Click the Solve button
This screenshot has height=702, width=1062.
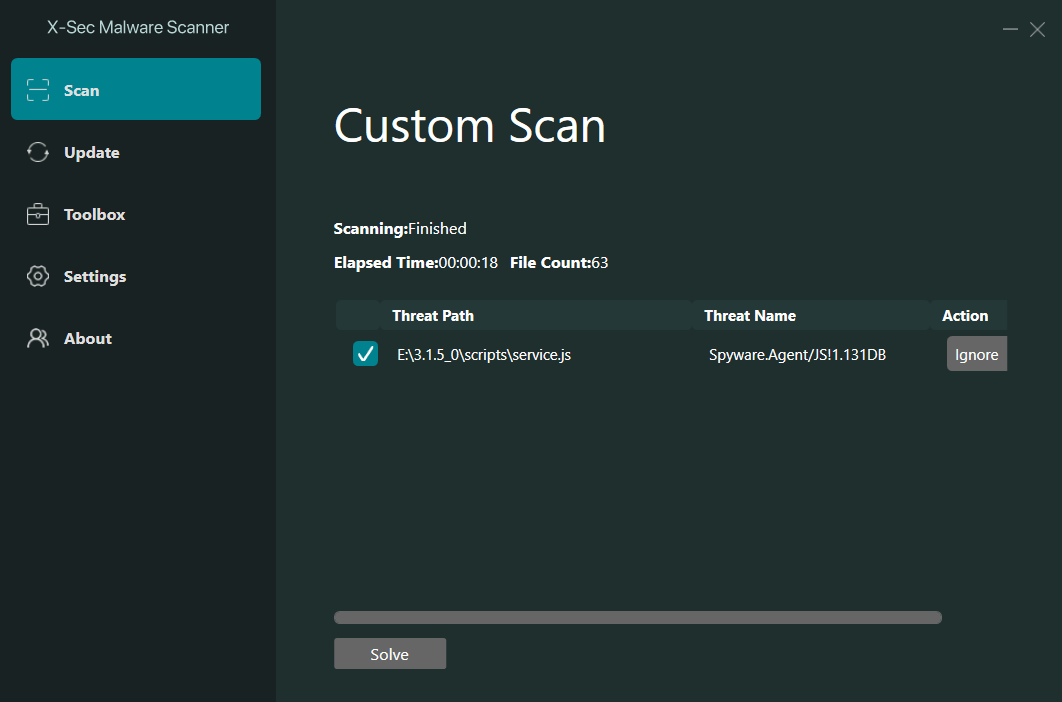(x=390, y=654)
